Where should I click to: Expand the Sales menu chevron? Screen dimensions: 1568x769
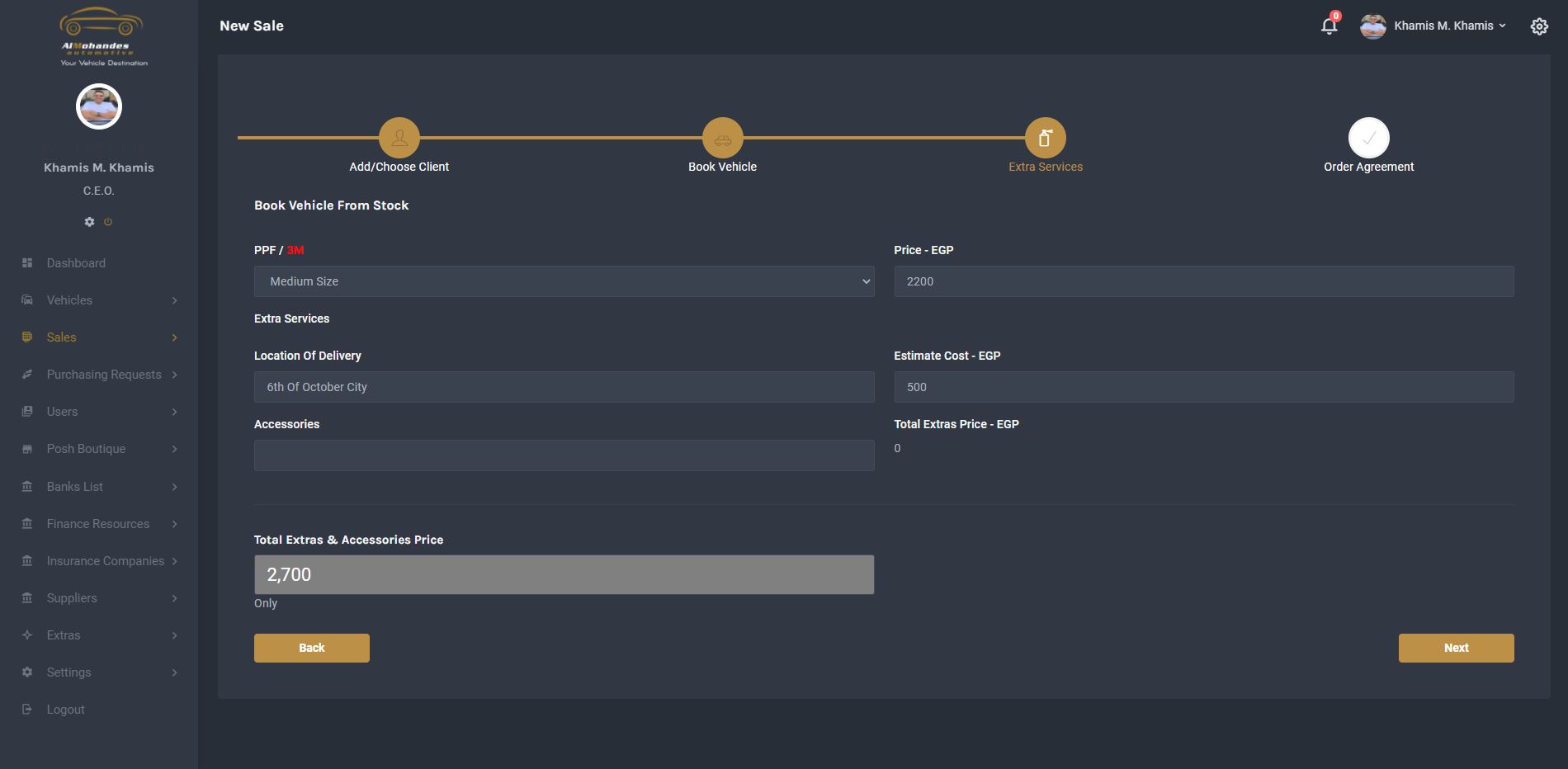click(x=174, y=337)
